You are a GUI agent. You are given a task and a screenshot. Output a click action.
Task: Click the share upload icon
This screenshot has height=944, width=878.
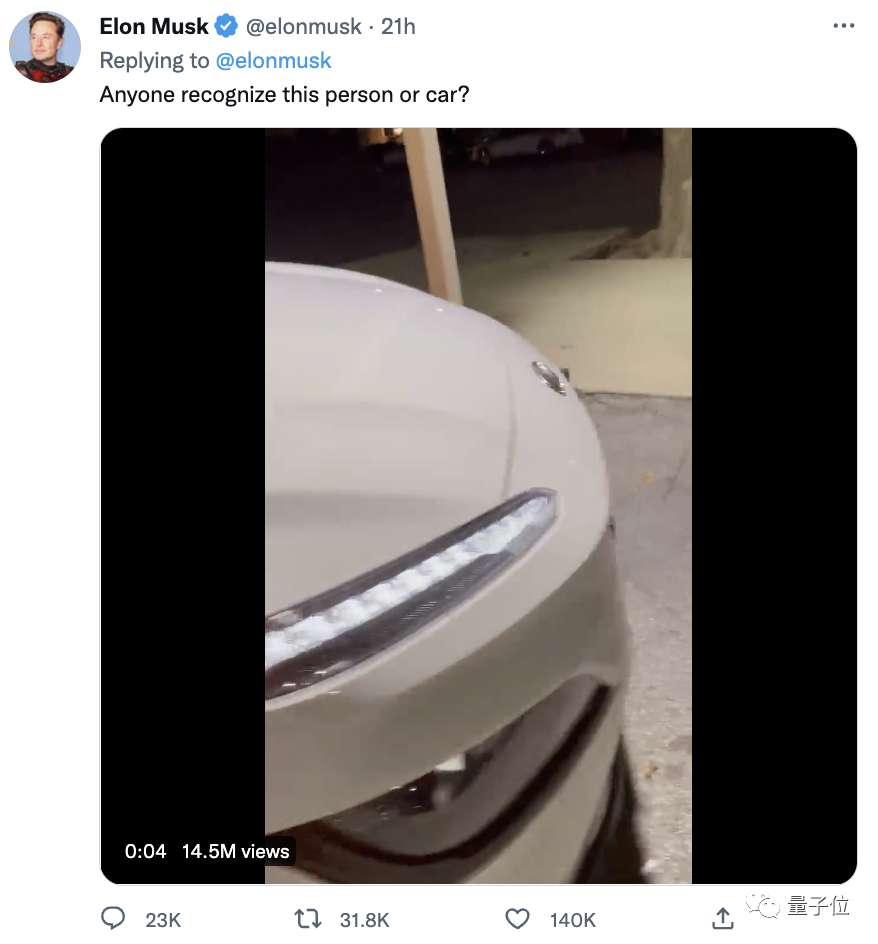[x=723, y=919]
